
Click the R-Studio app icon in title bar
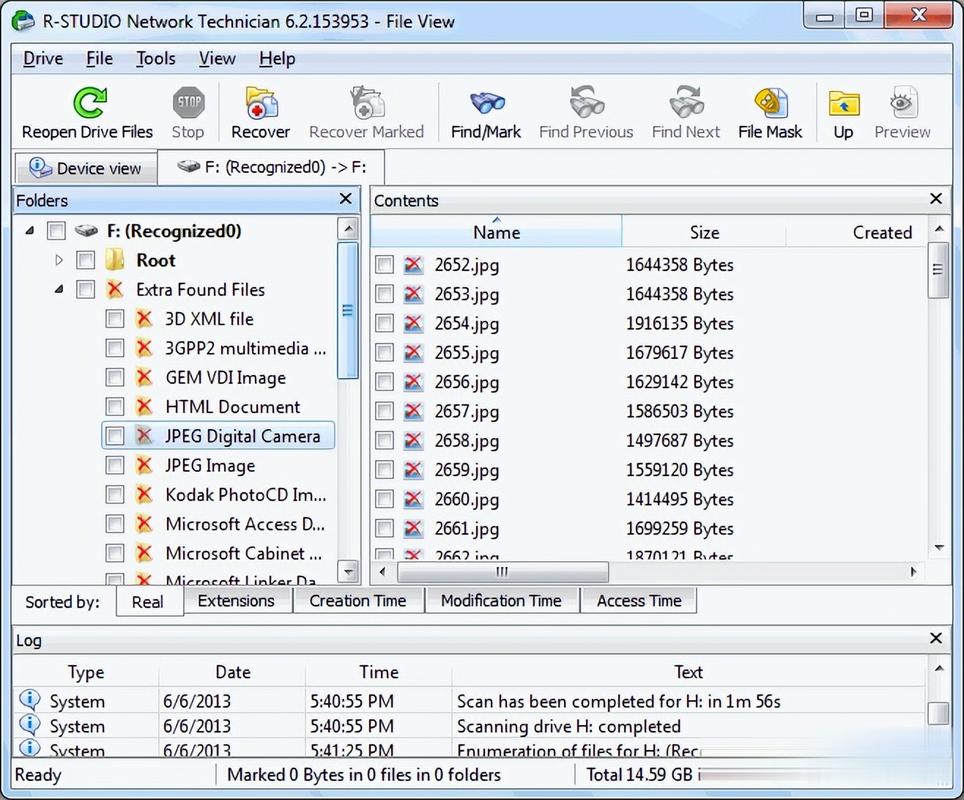tap(23, 21)
